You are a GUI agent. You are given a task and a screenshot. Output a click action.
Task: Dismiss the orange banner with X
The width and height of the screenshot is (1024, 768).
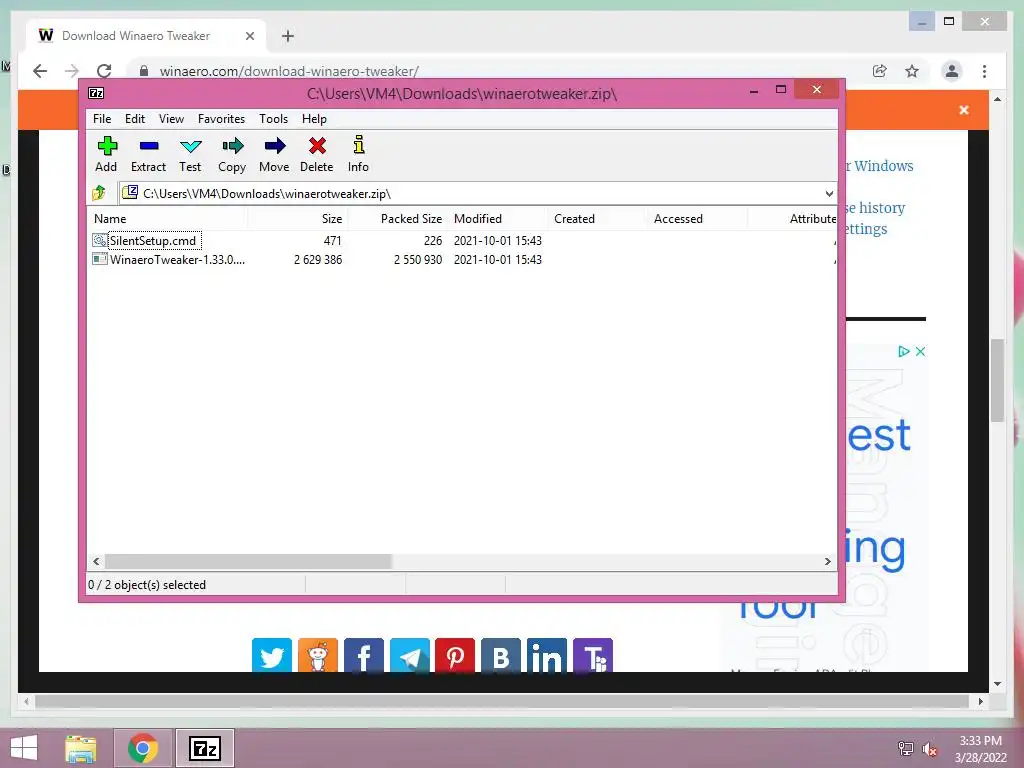(964, 110)
